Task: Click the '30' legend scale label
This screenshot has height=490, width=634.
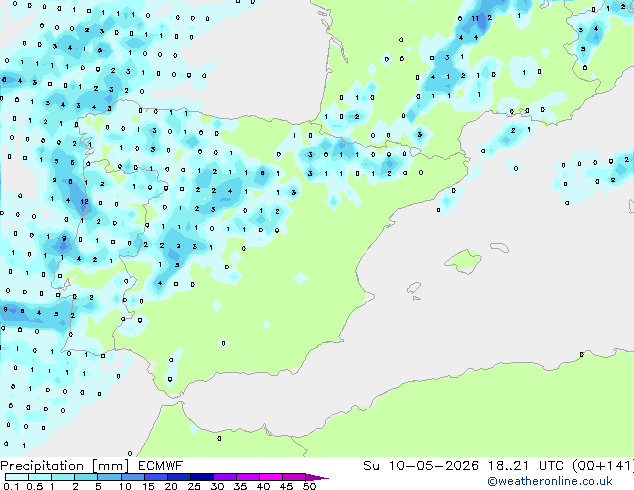Action: (217, 486)
